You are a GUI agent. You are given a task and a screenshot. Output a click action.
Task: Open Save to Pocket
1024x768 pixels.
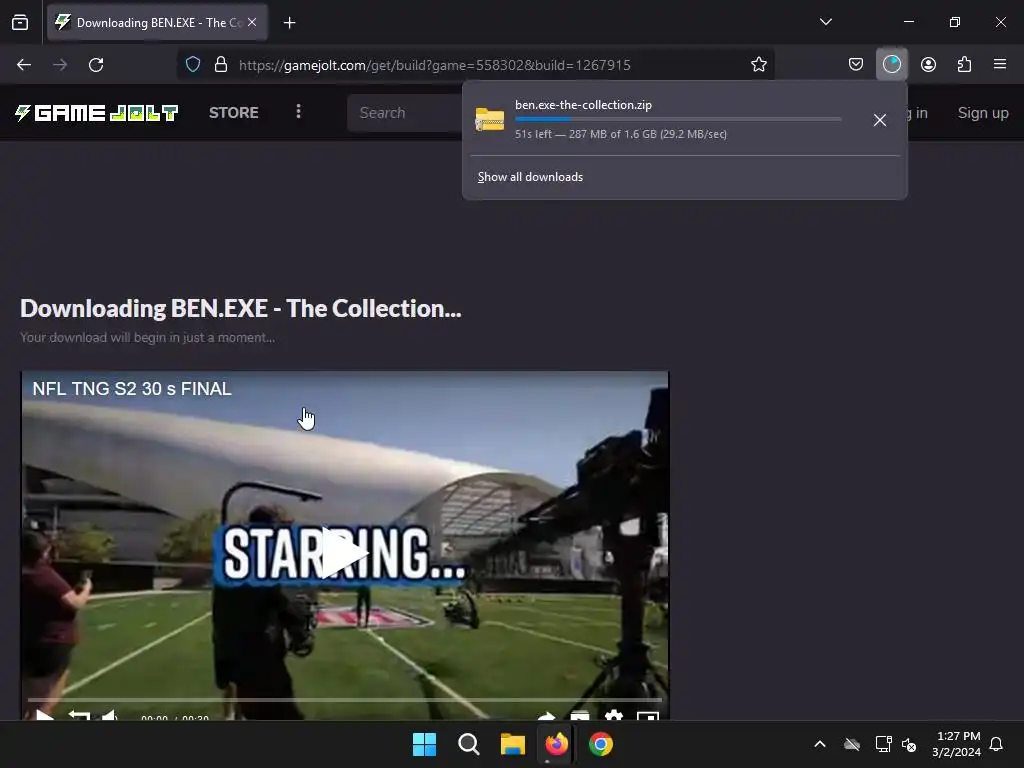(856, 64)
